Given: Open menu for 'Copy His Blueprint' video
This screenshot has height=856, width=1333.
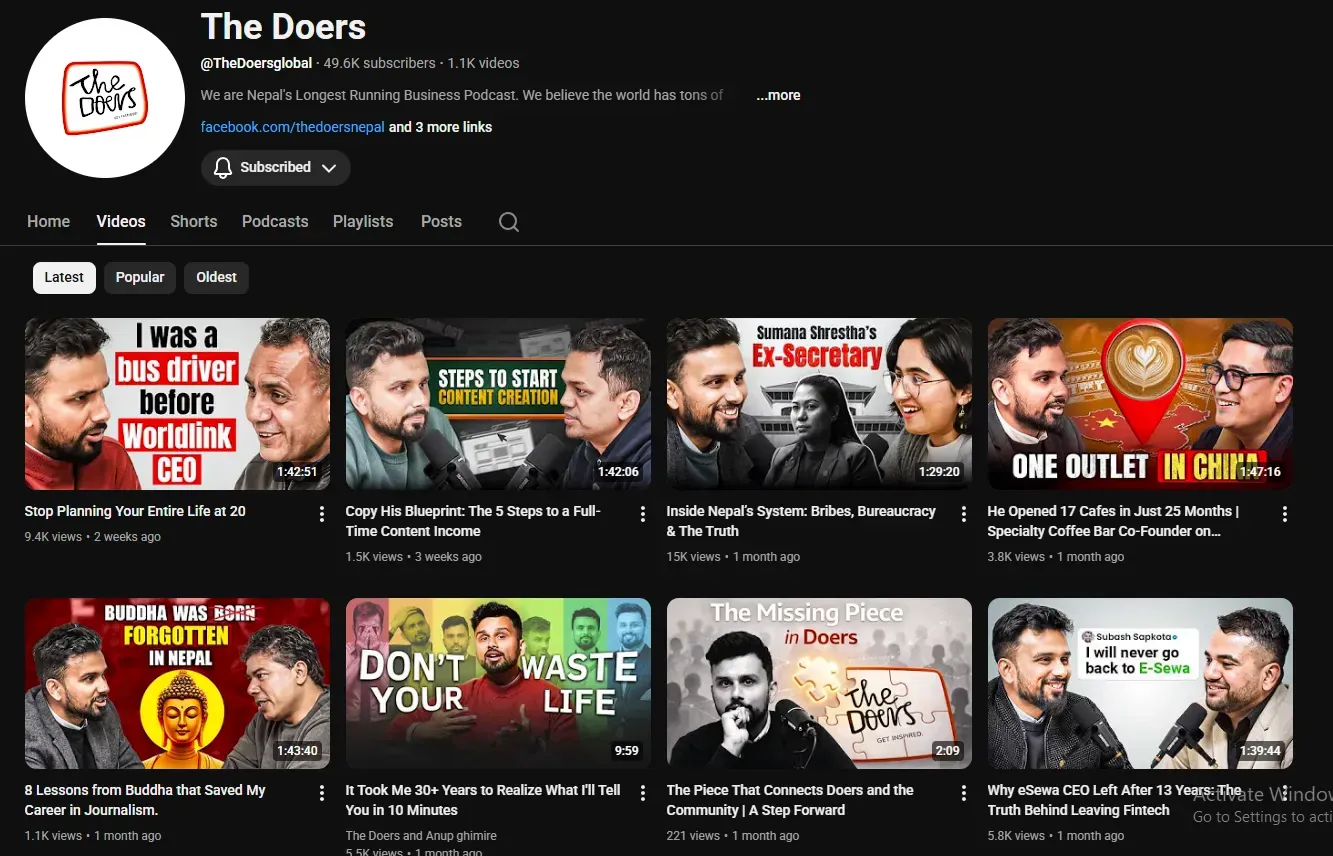Looking at the screenshot, I should click(643, 514).
